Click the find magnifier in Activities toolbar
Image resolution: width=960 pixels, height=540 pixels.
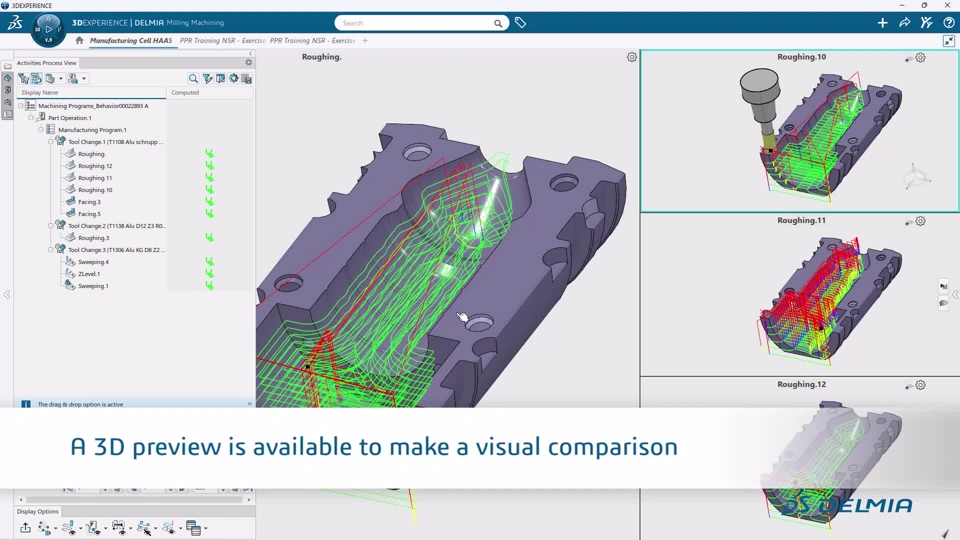point(193,78)
